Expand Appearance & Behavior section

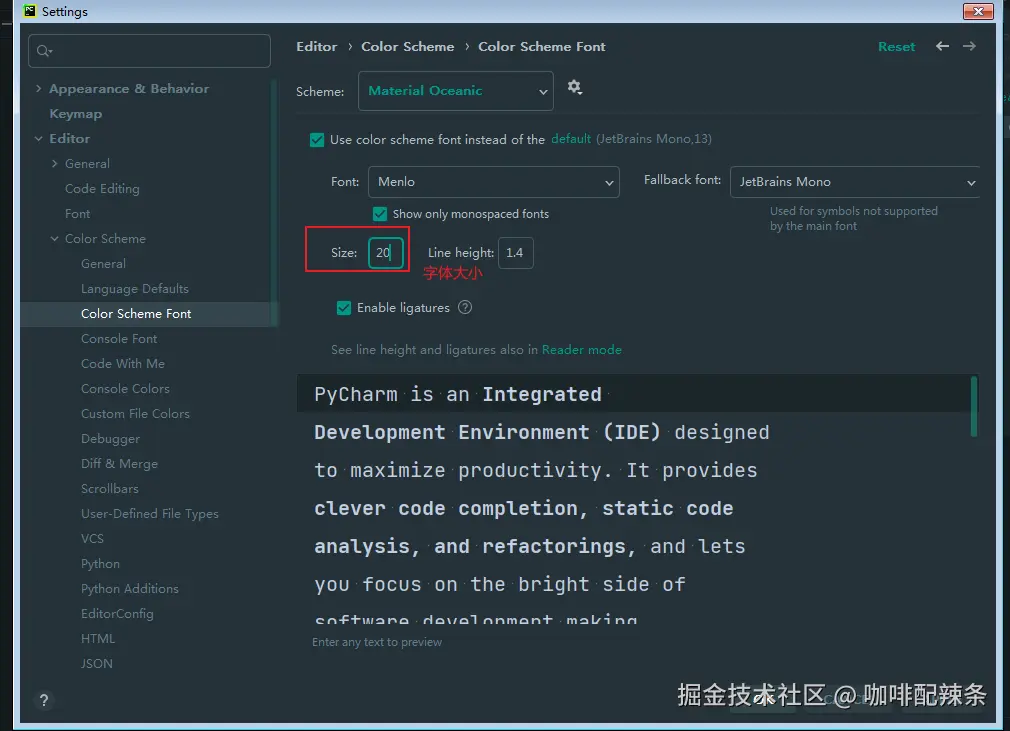[x=39, y=88]
